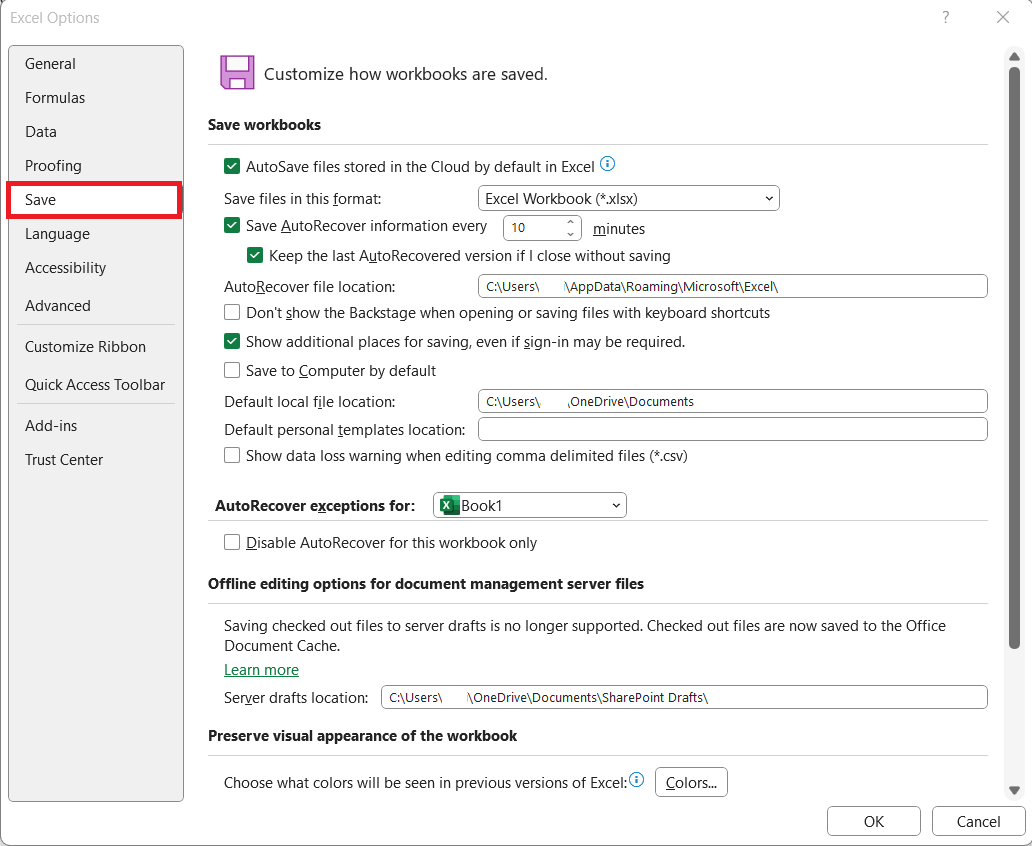Enable Don't show the Backstage option

click(232, 312)
